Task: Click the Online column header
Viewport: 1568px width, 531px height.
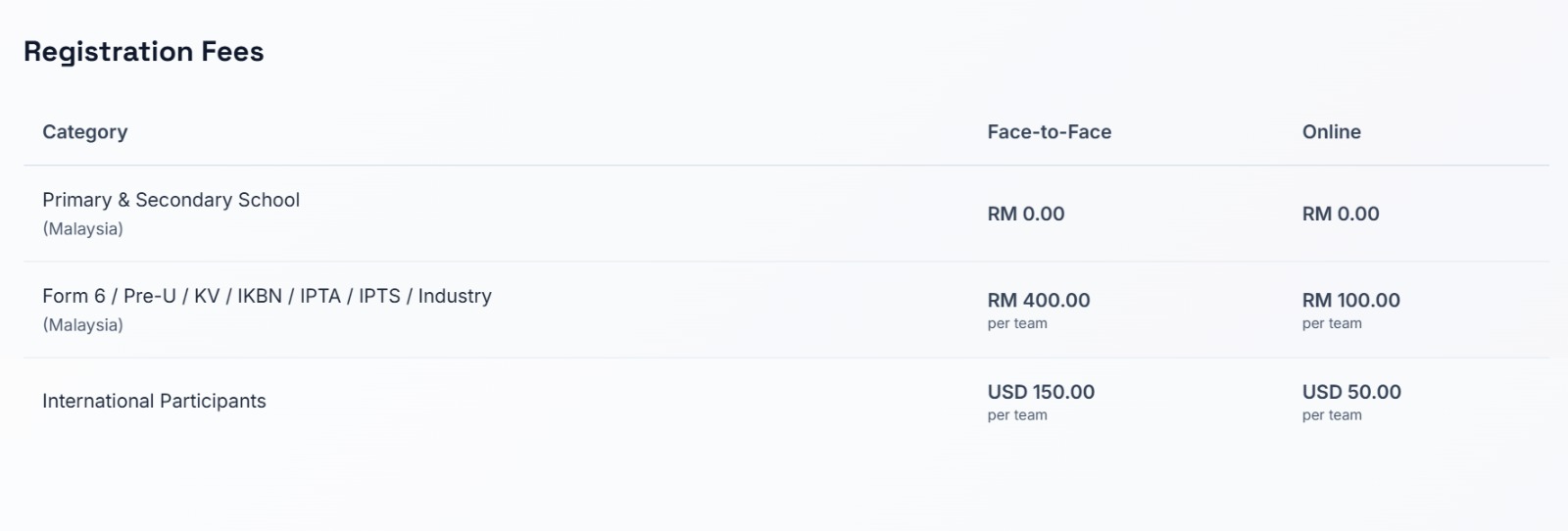Action: point(1331,131)
